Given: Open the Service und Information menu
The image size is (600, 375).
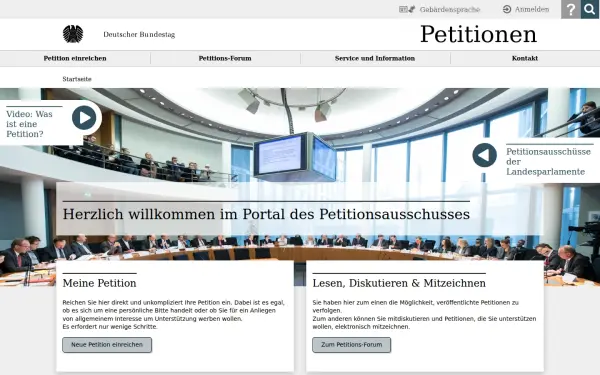Looking at the screenshot, I should coord(375,58).
